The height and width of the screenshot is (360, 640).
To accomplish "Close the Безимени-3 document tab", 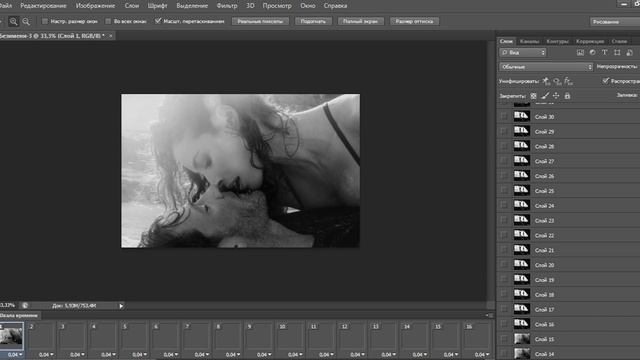I will tap(111, 36).
